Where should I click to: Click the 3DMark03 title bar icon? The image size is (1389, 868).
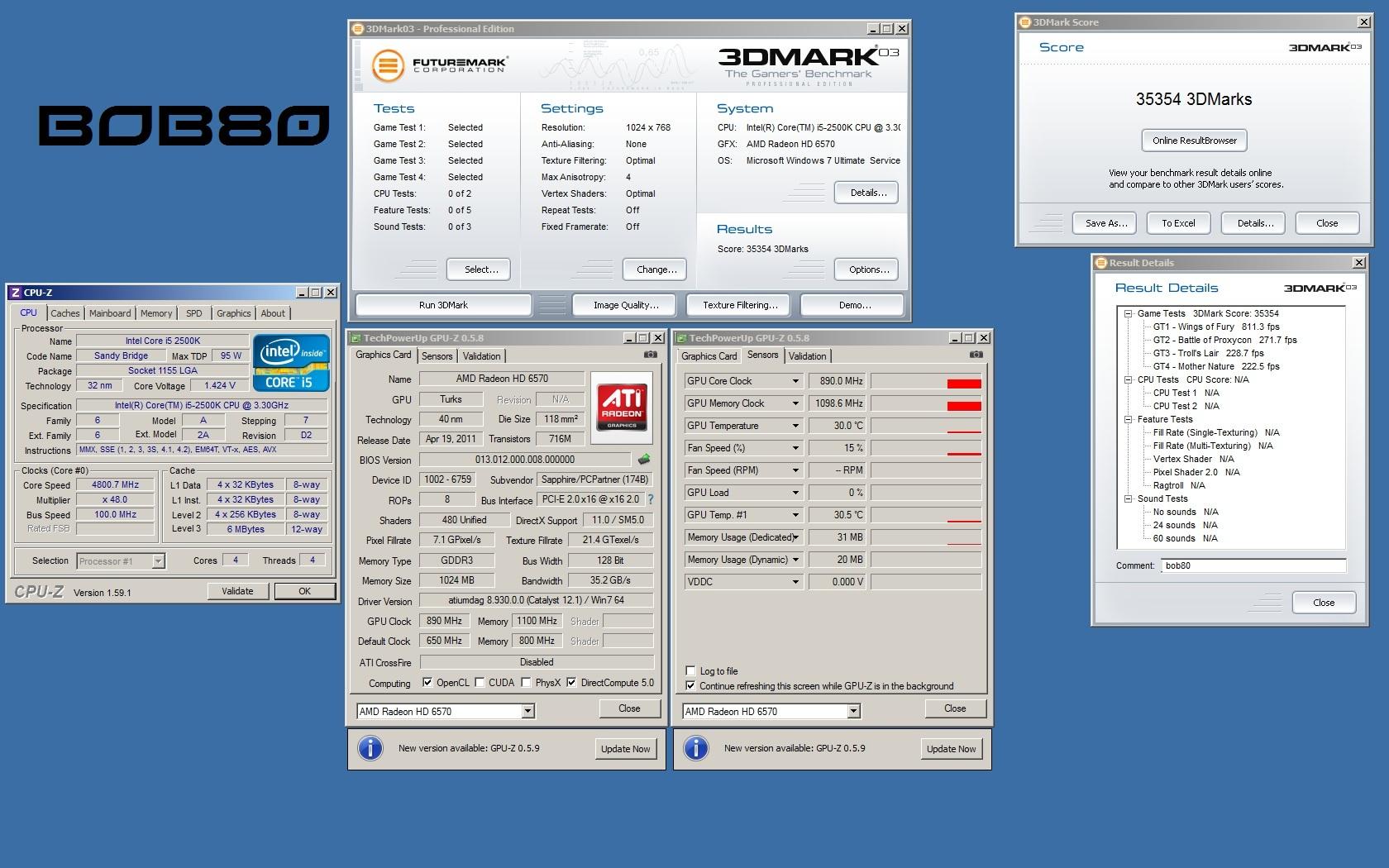tap(358, 29)
